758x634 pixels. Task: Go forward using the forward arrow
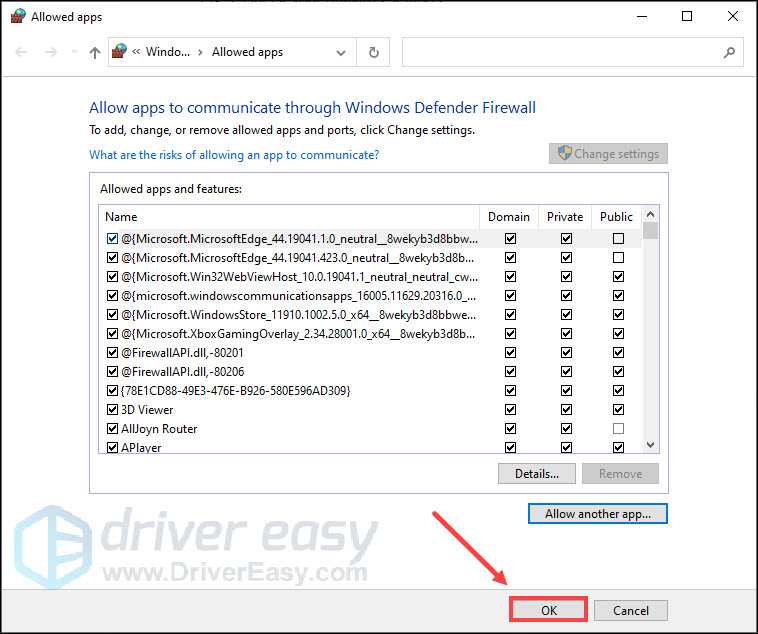tap(50, 52)
